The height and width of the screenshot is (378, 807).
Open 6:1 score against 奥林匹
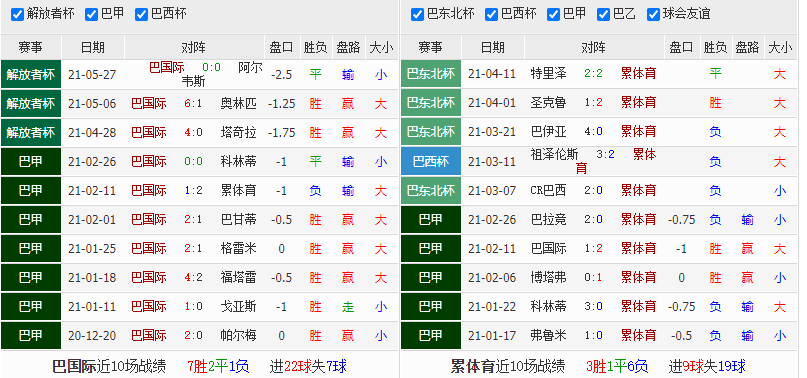click(x=193, y=104)
